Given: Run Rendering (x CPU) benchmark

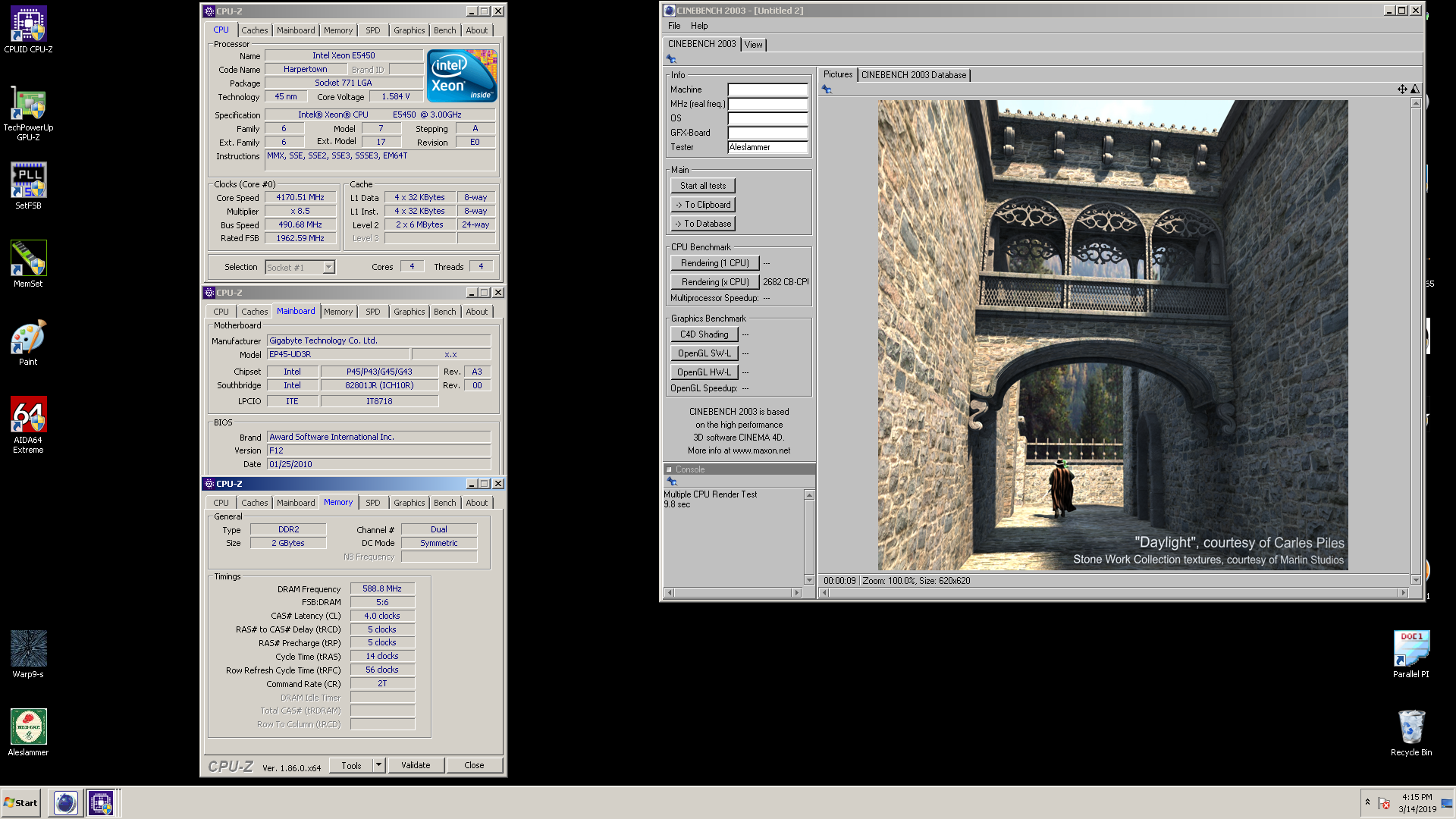Looking at the screenshot, I should (715, 282).
